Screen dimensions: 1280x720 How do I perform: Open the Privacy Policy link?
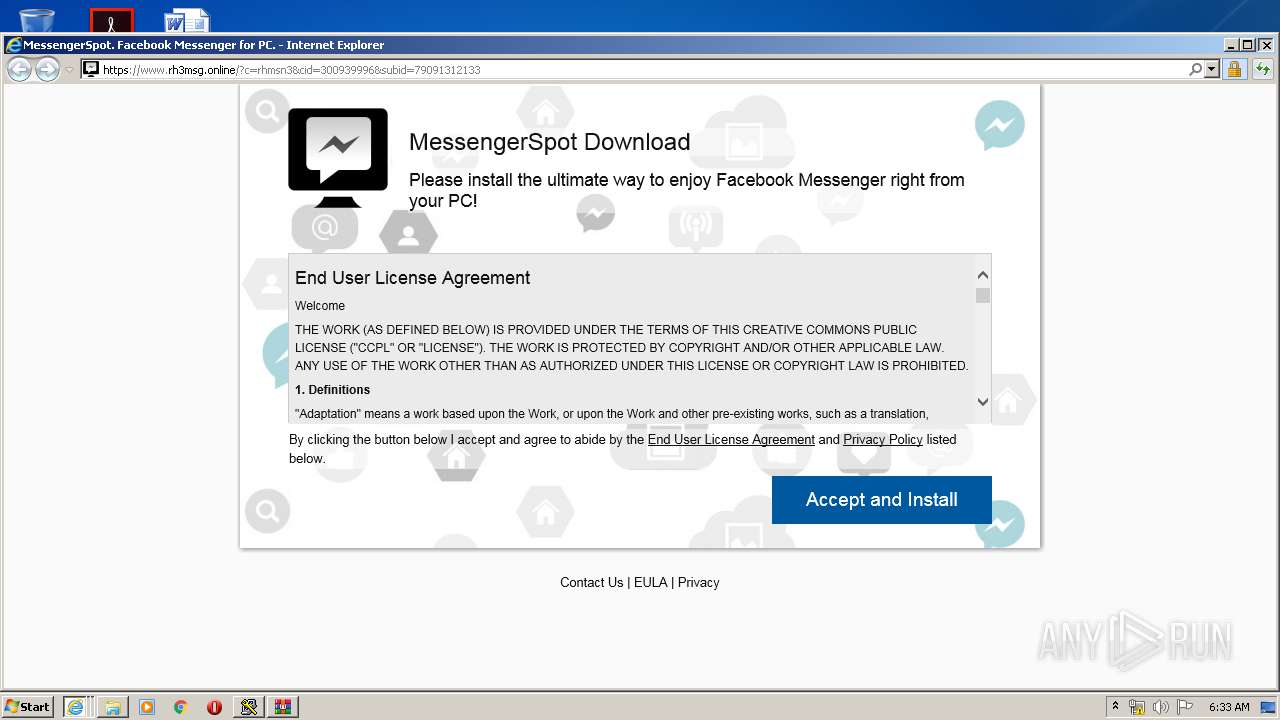click(883, 439)
